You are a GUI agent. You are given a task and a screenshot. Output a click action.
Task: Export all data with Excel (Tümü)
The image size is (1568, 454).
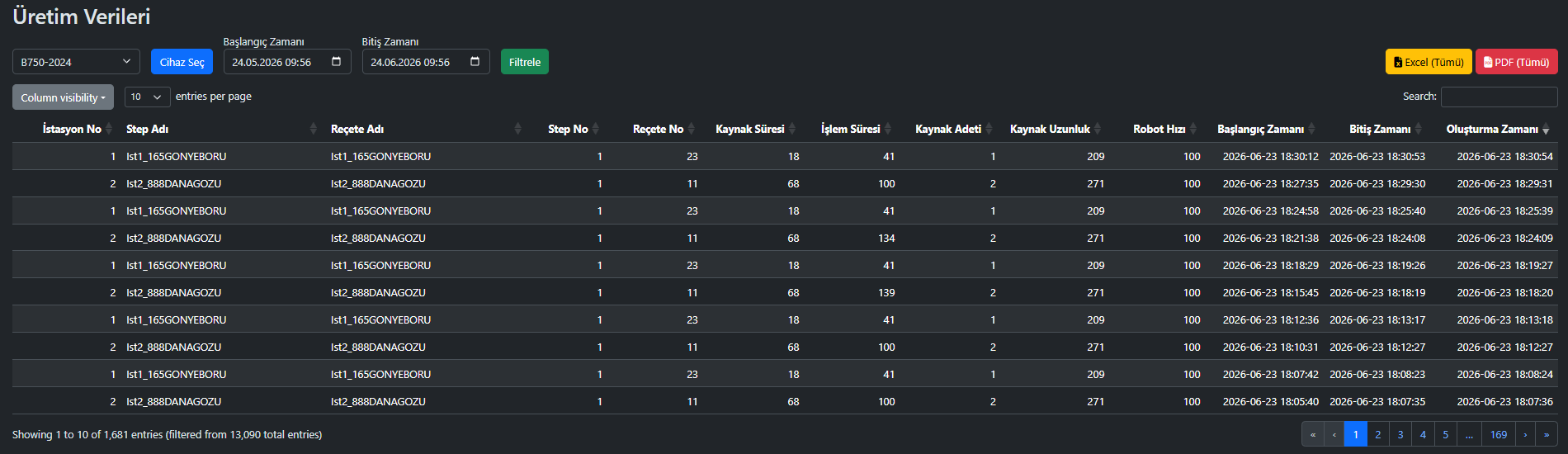1429,62
